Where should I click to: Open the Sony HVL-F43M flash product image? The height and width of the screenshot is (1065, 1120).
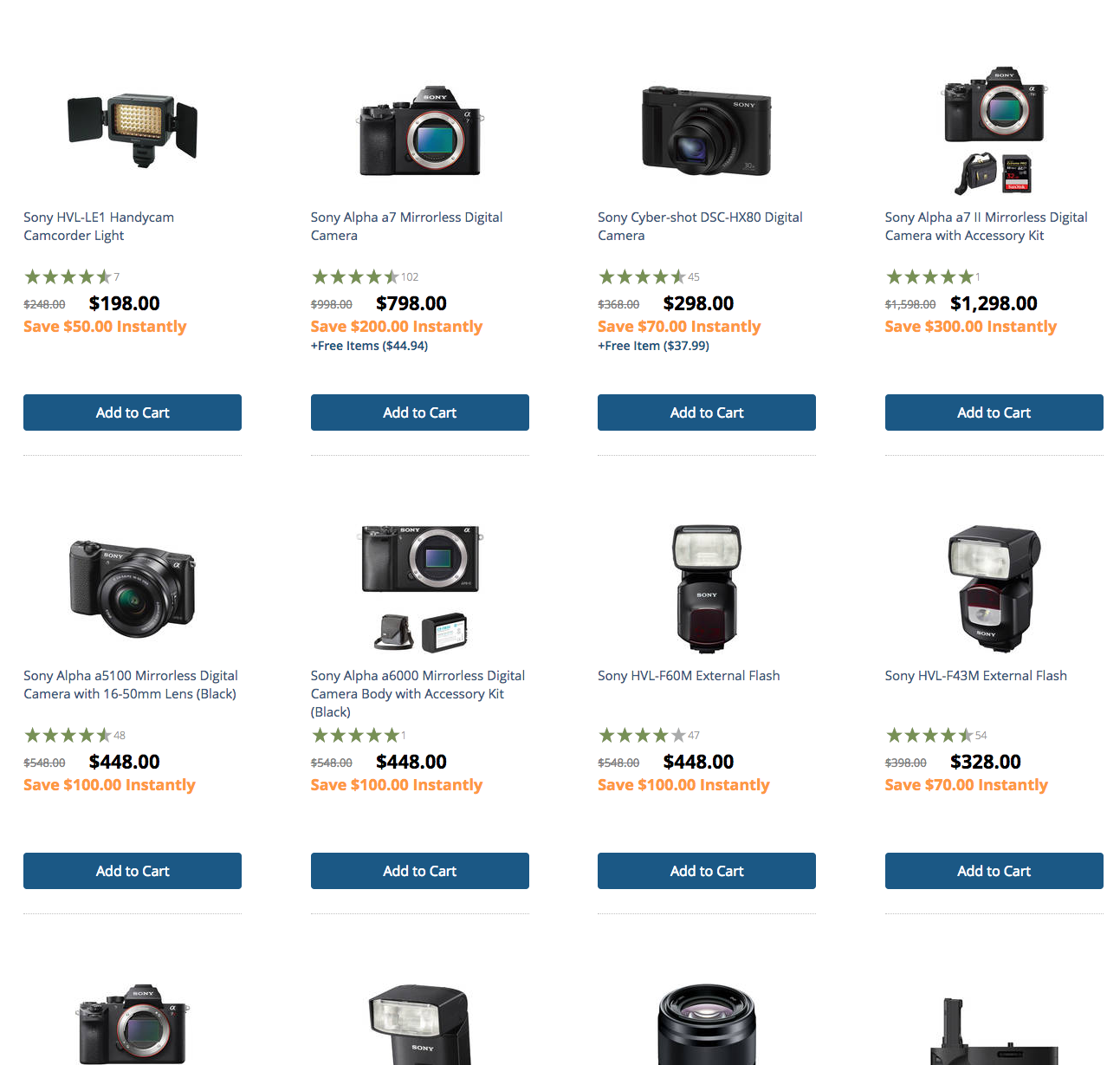994,588
